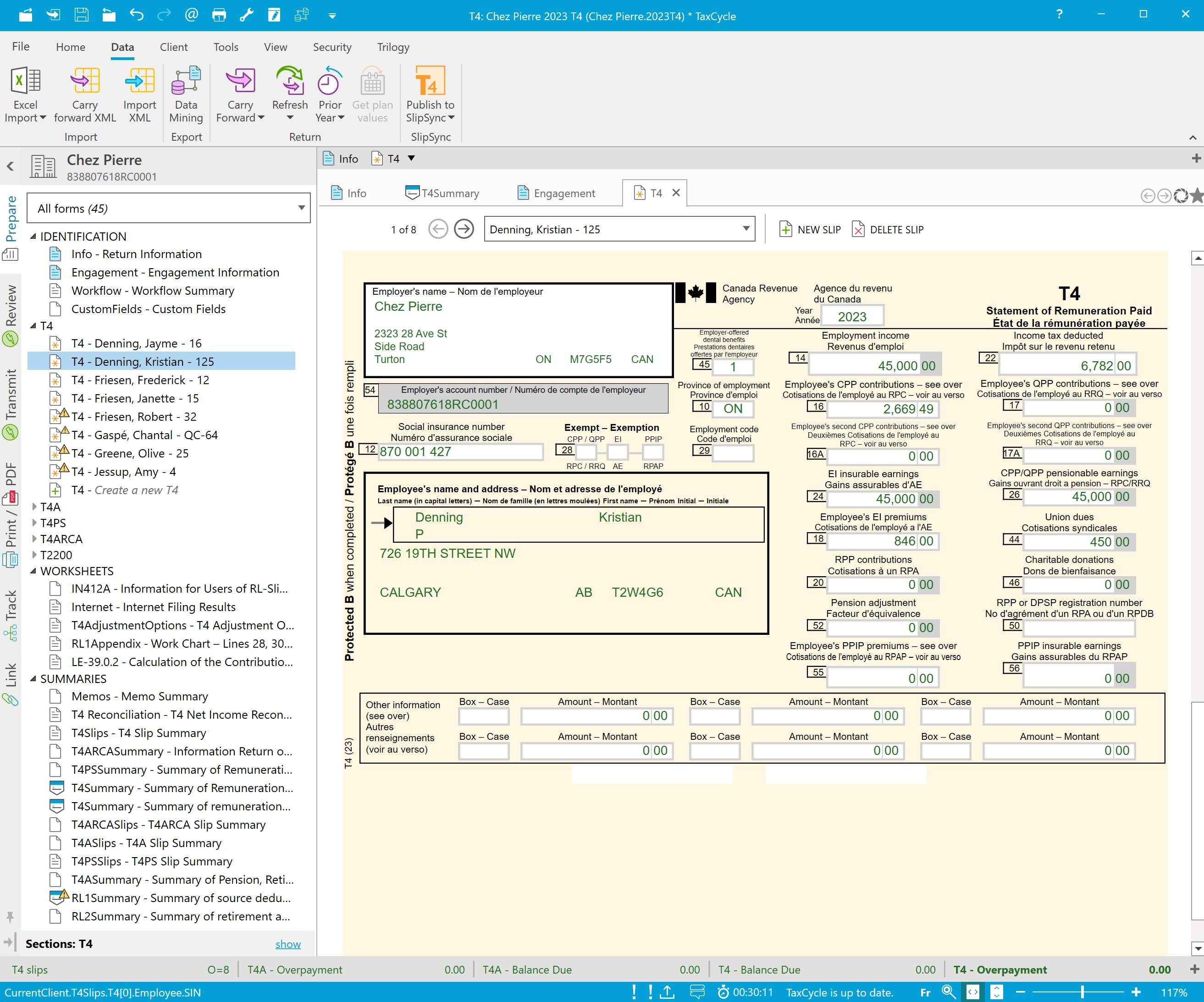Click the Undo arrow in title bar
1204x1002 pixels.
[137, 16]
